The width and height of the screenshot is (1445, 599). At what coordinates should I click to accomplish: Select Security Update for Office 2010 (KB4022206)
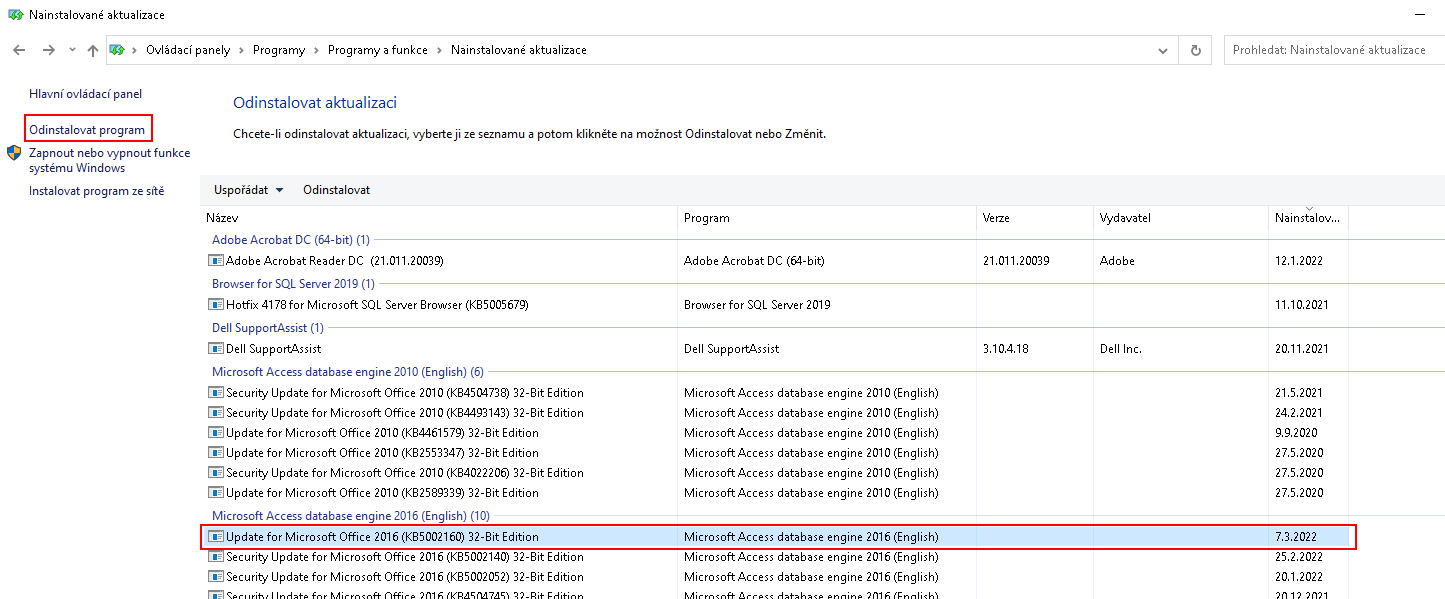405,473
